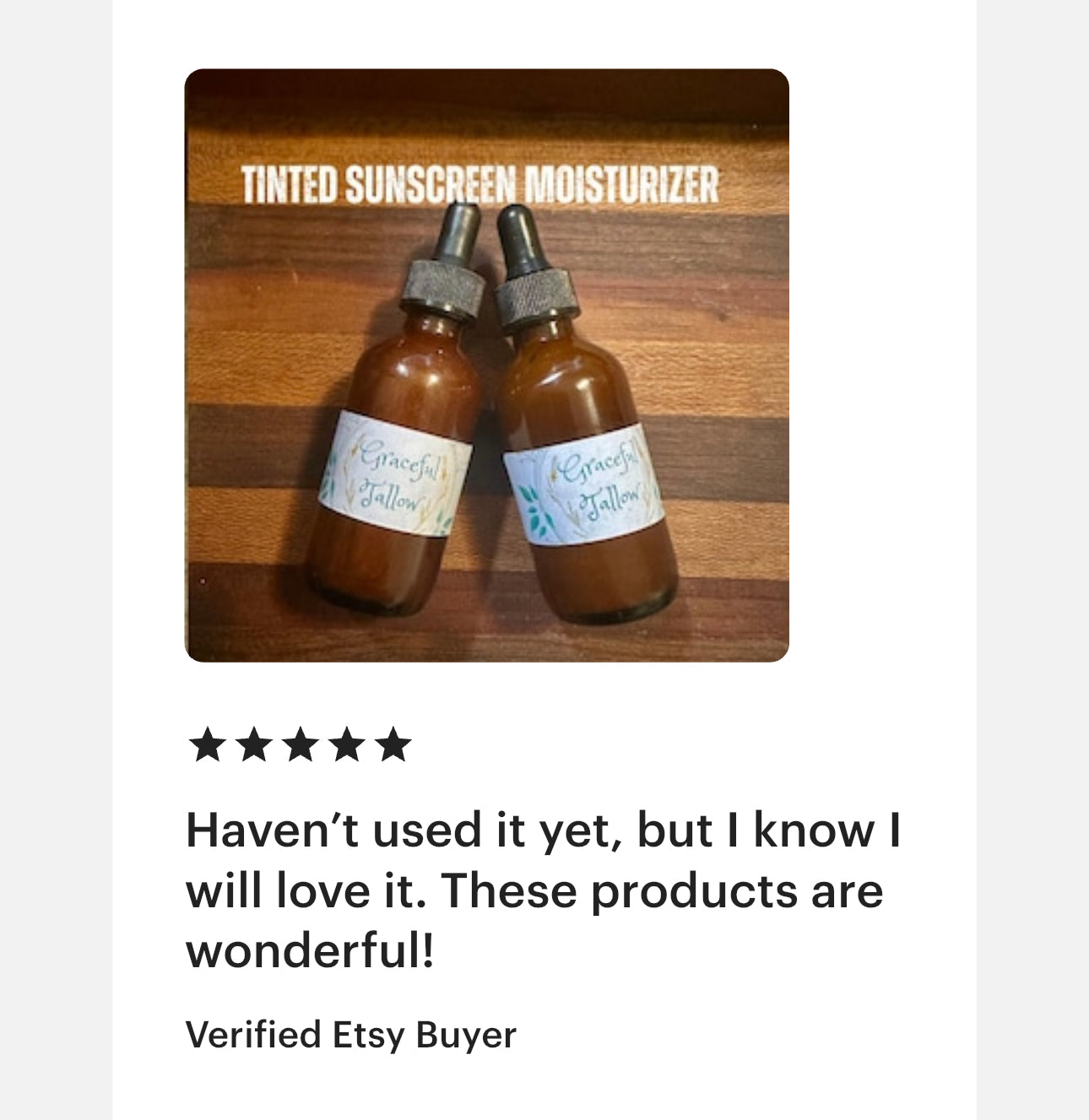Screen dimensions: 1089x1120
Task: Click the gray margin right of the card
Action: [1032, 560]
